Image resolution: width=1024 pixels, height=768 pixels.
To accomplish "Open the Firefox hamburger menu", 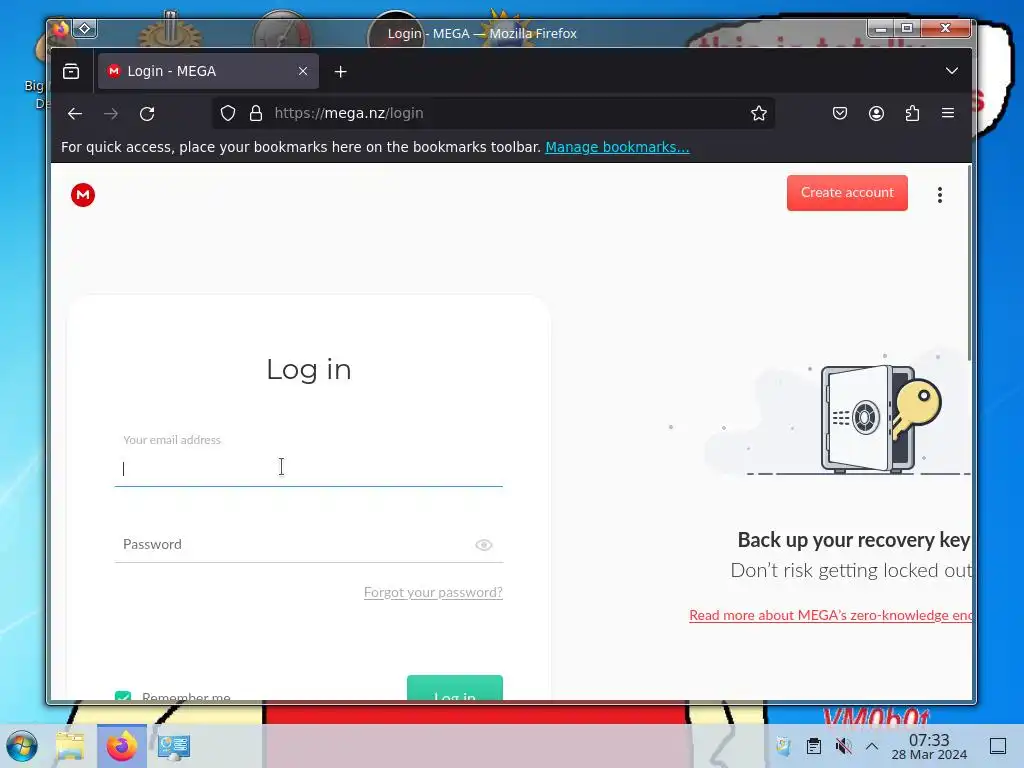I will point(948,114).
